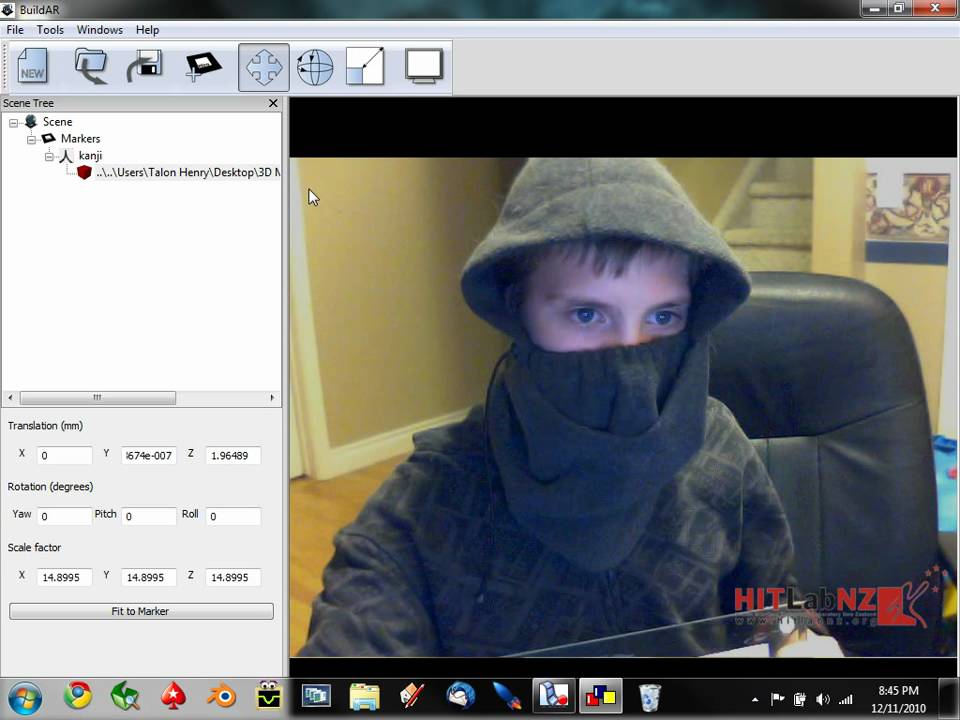Collapse the Markers tree node
960x720 pixels.
pos(31,140)
